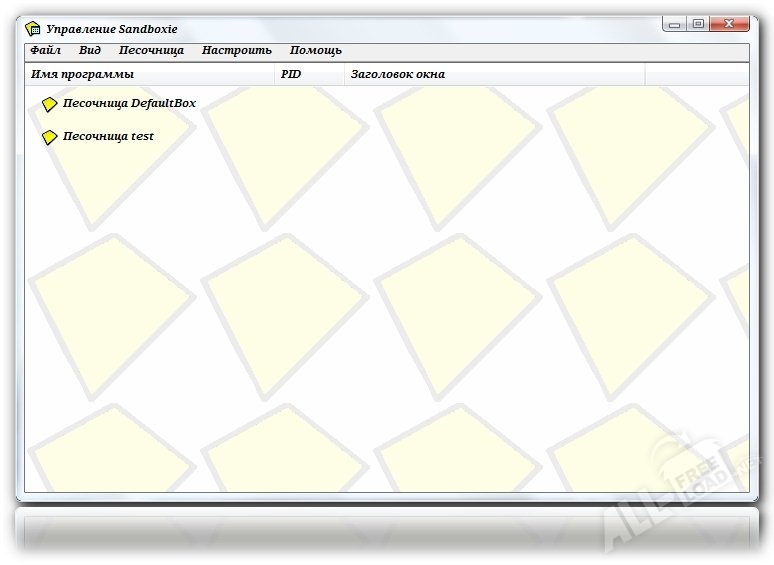The height and width of the screenshot is (565, 774).
Task: Click the yellow test sandbox icon
Action: (49, 137)
